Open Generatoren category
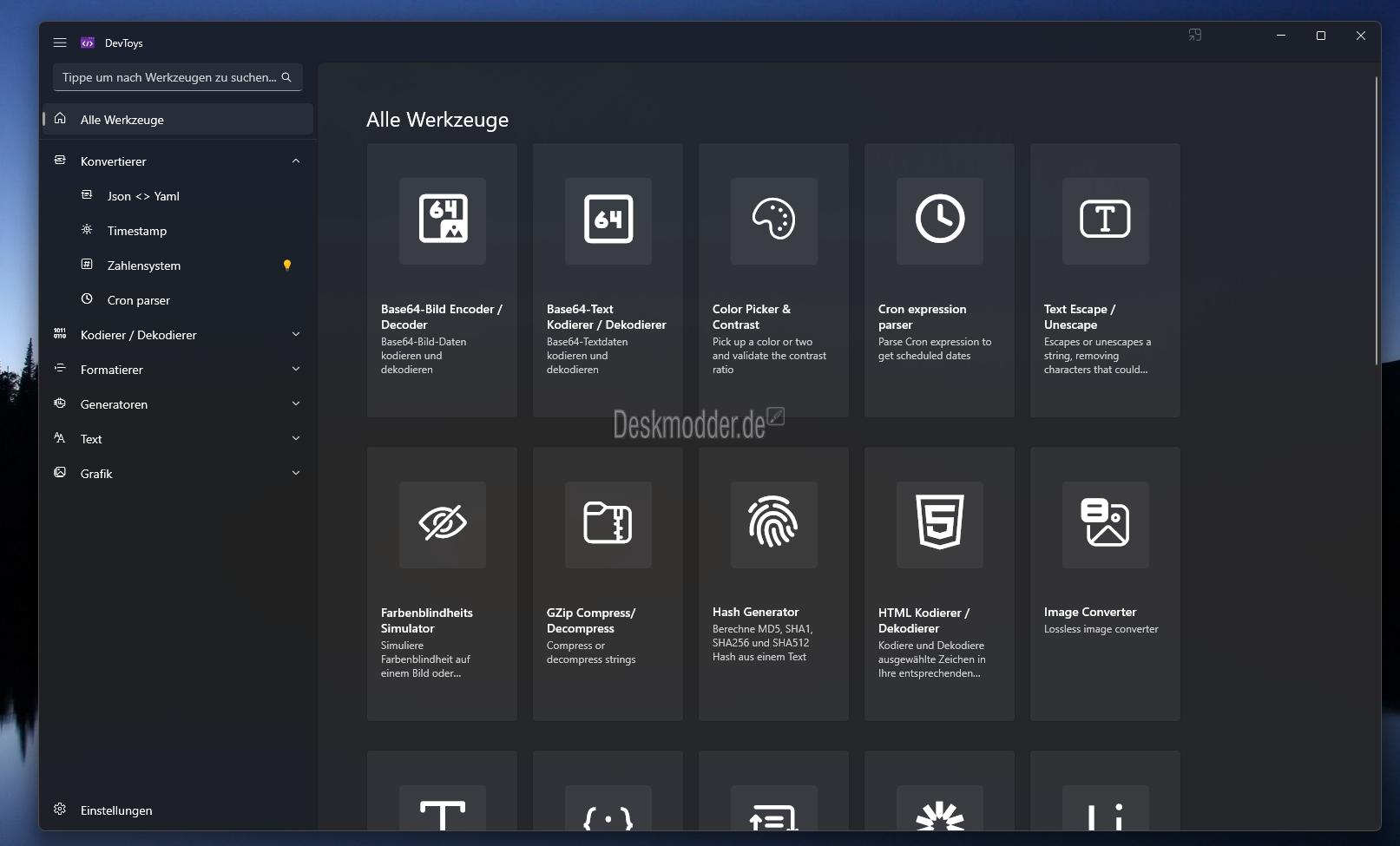Screen dimensions: 1400x846 [x=178, y=404]
